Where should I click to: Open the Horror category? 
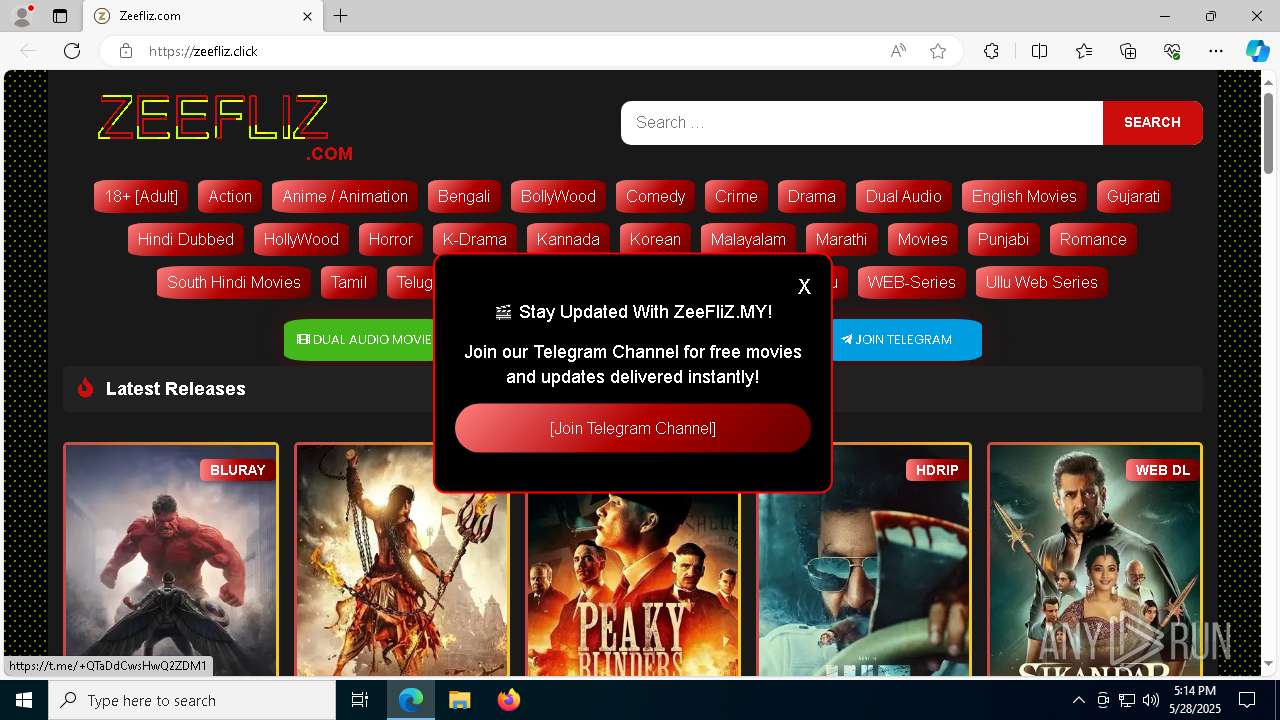pyautogui.click(x=390, y=239)
